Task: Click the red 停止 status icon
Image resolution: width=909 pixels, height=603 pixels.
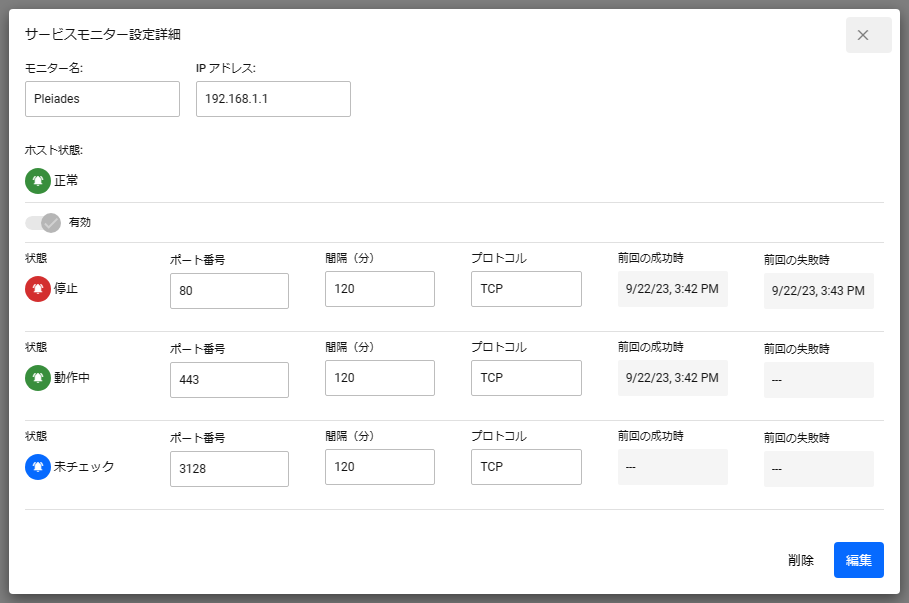Action: [x=38, y=288]
